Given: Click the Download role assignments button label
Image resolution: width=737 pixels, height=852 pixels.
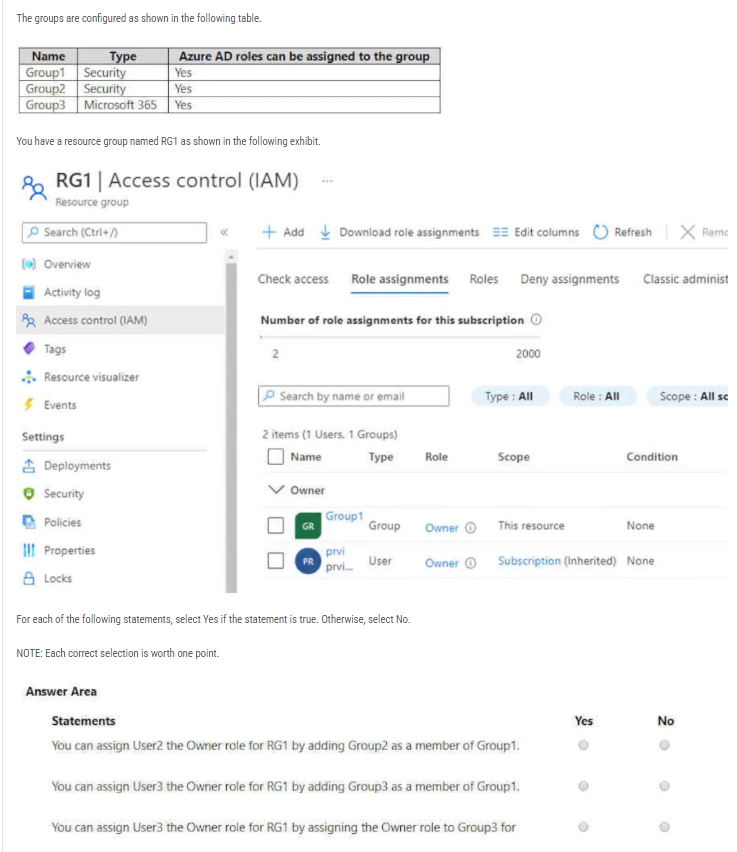Looking at the screenshot, I should coord(409,232).
